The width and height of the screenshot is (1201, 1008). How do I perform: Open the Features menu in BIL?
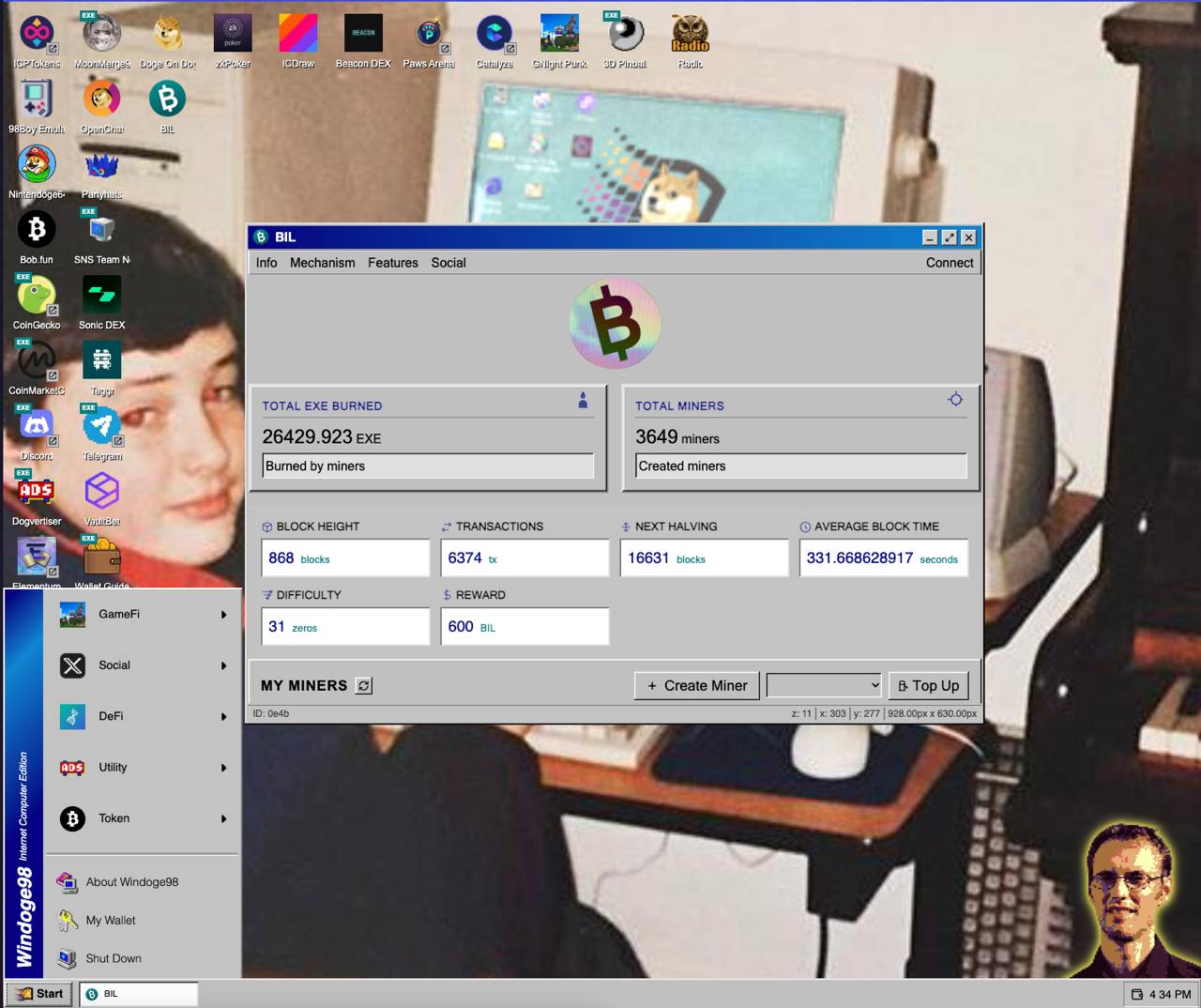(x=392, y=263)
